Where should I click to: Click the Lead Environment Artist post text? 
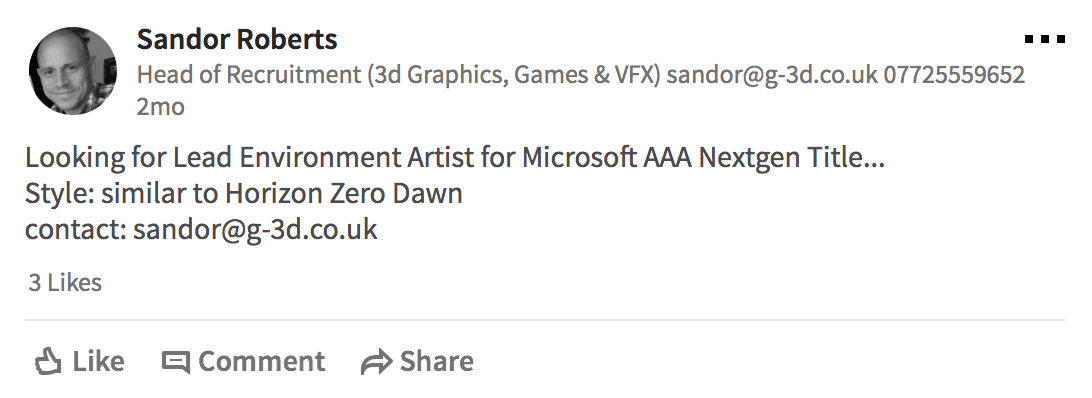coord(322,158)
